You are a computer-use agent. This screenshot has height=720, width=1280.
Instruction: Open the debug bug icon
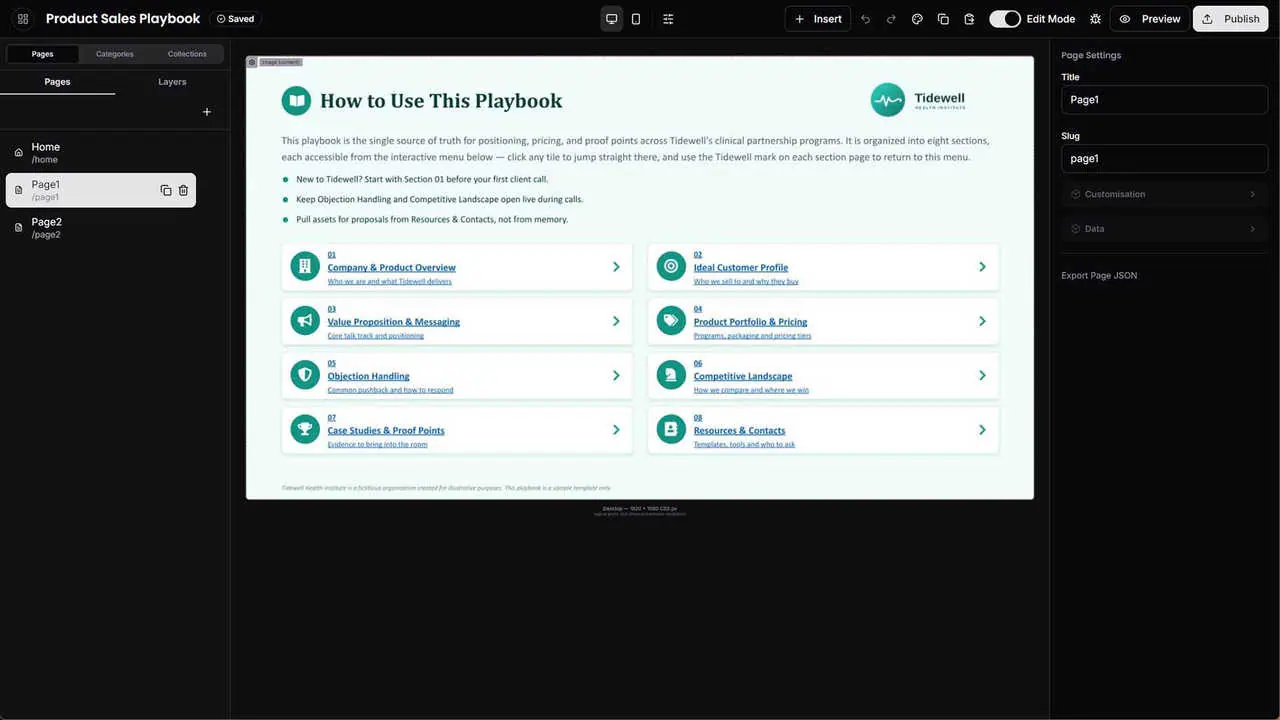(1095, 19)
